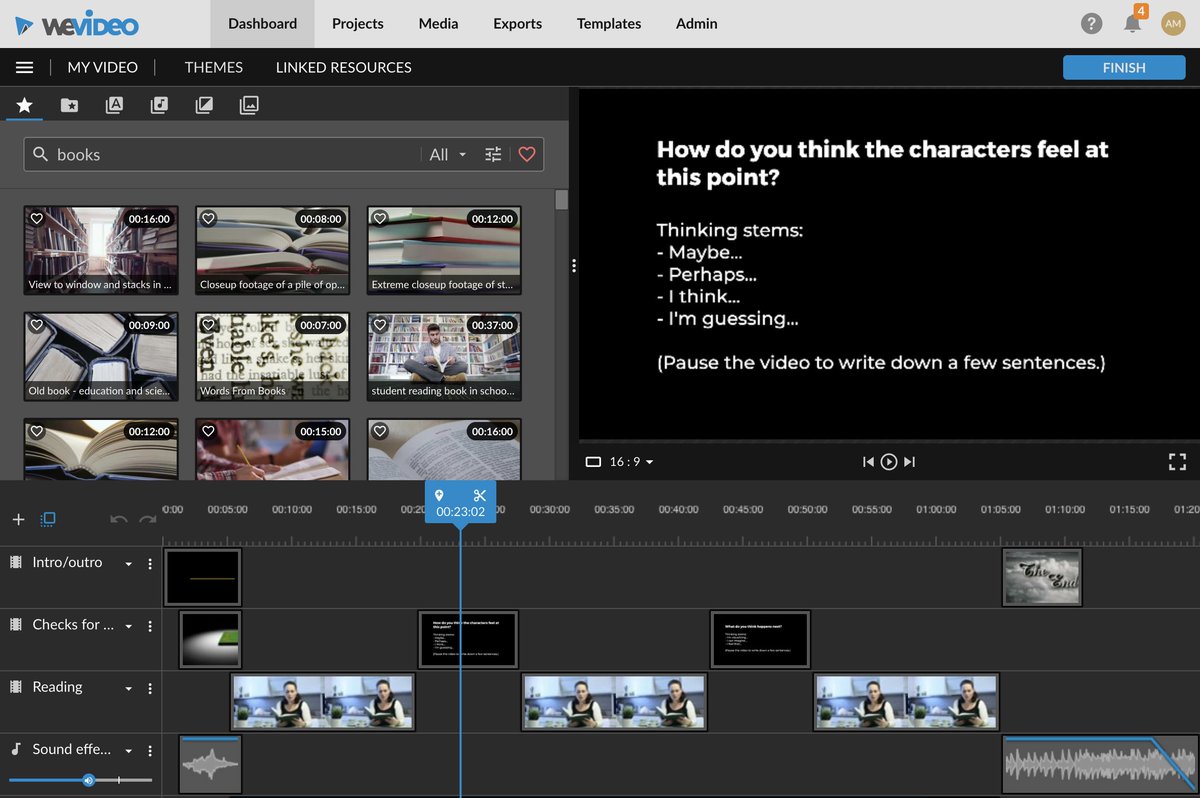Expand the Checks for track dropdown arrow
This screenshot has width=1200, height=798.
tap(128, 626)
